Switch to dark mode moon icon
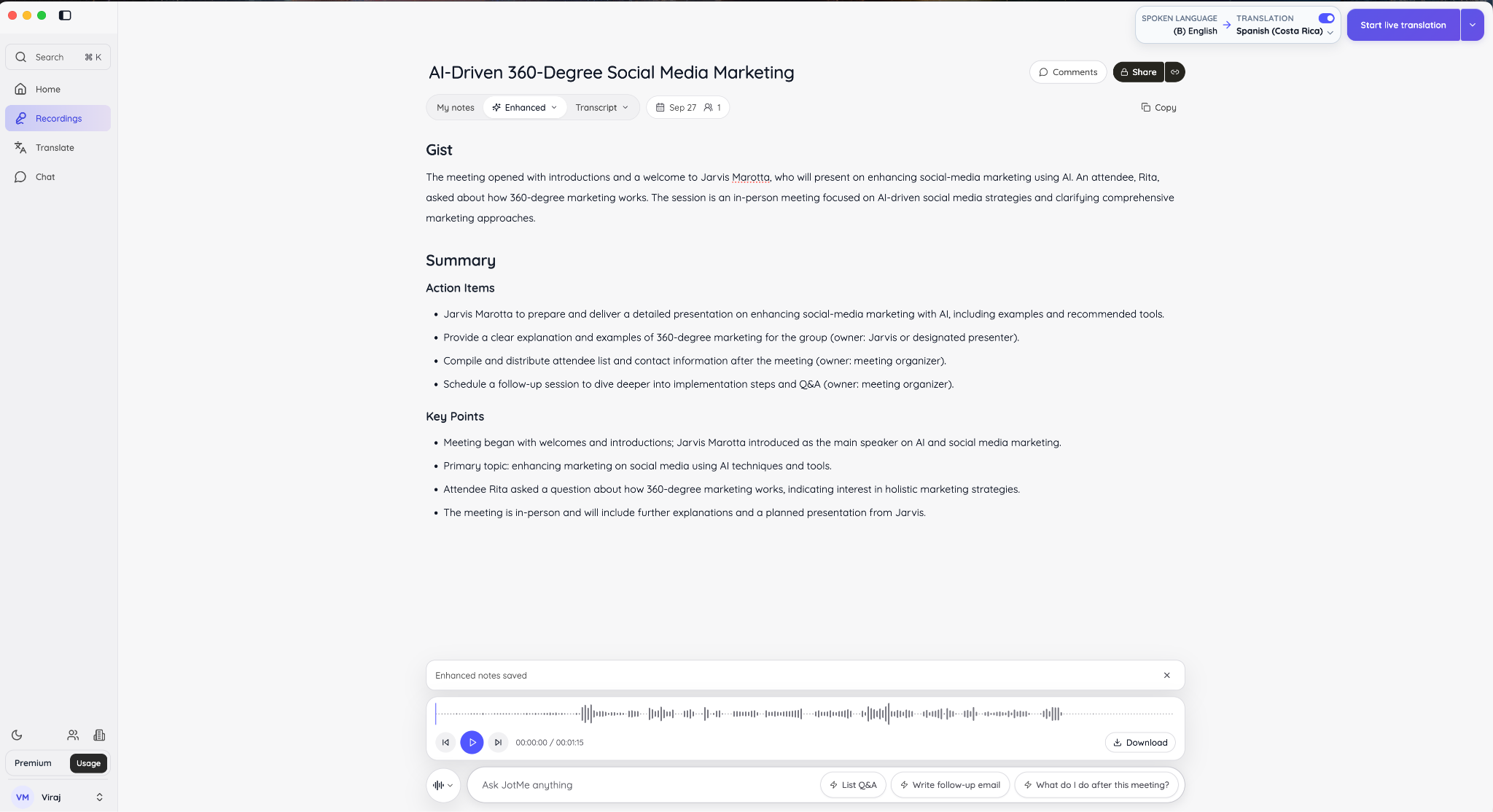The width and height of the screenshot is (1493, 812). (17, 735)
